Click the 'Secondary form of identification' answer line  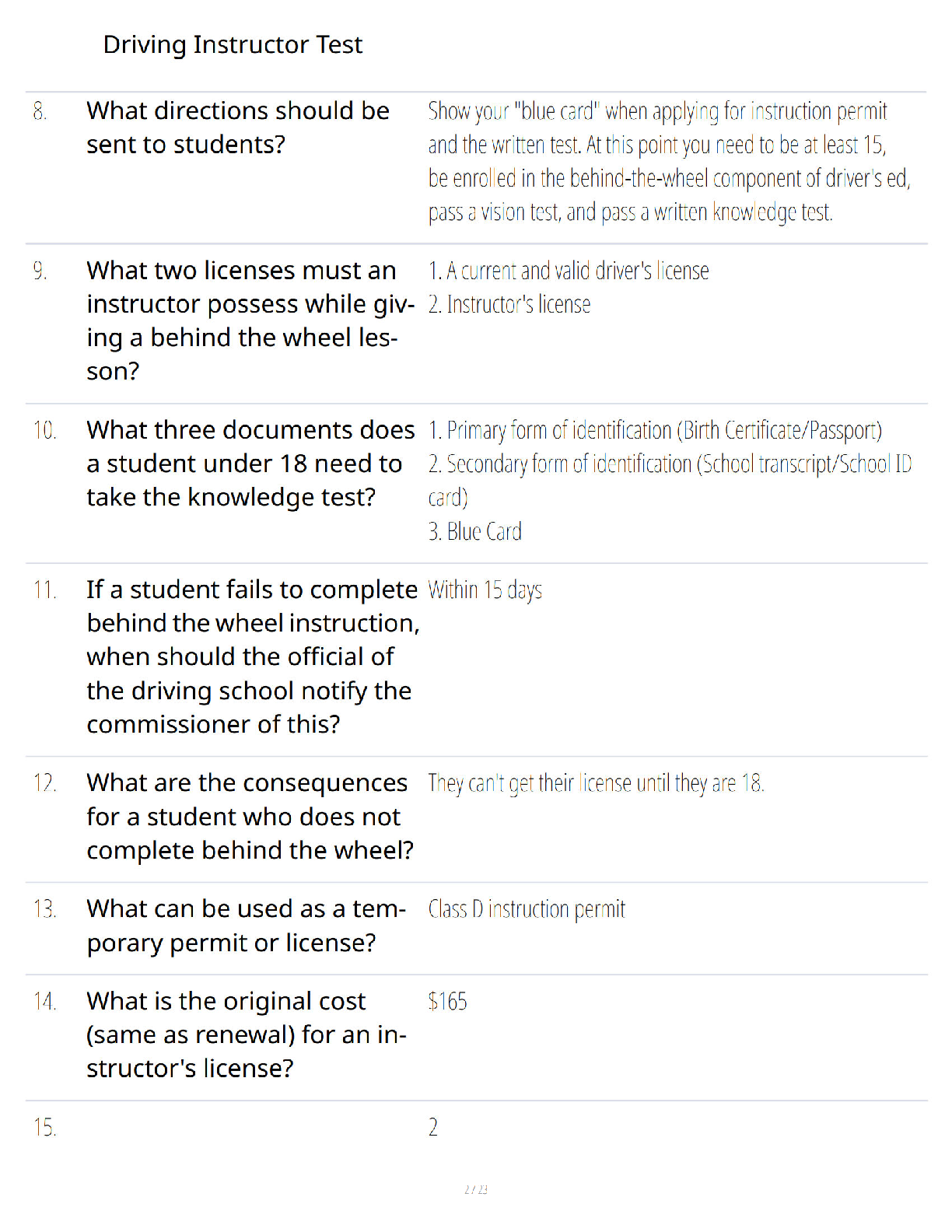tap(670, 481)
